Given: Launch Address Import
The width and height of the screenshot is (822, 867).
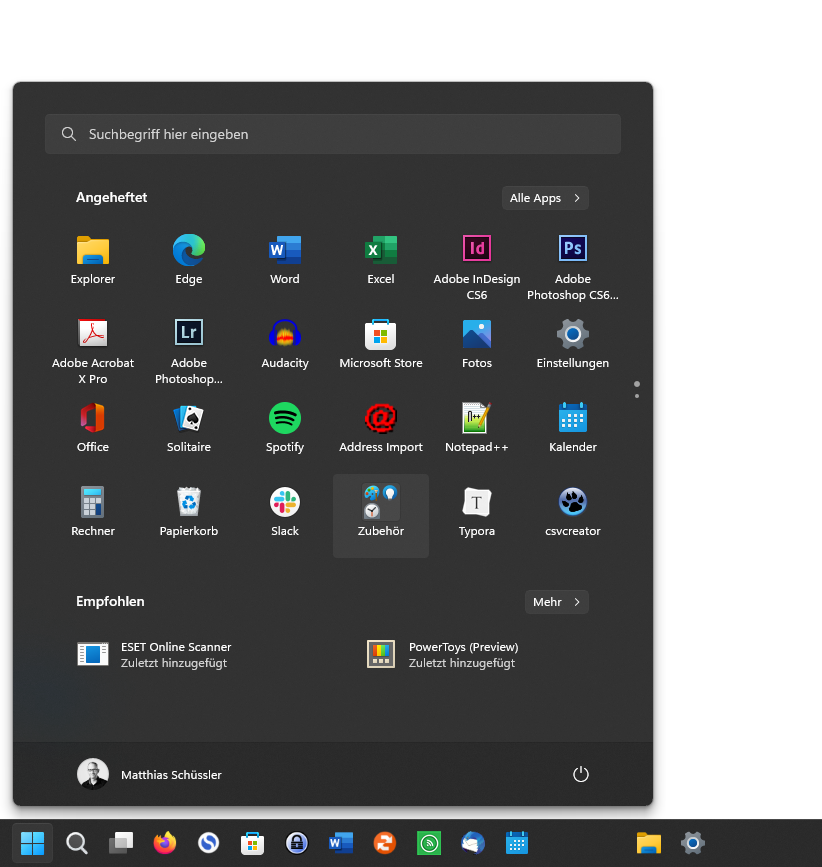Looking at the screenshot, I should (x=381, y=428).
